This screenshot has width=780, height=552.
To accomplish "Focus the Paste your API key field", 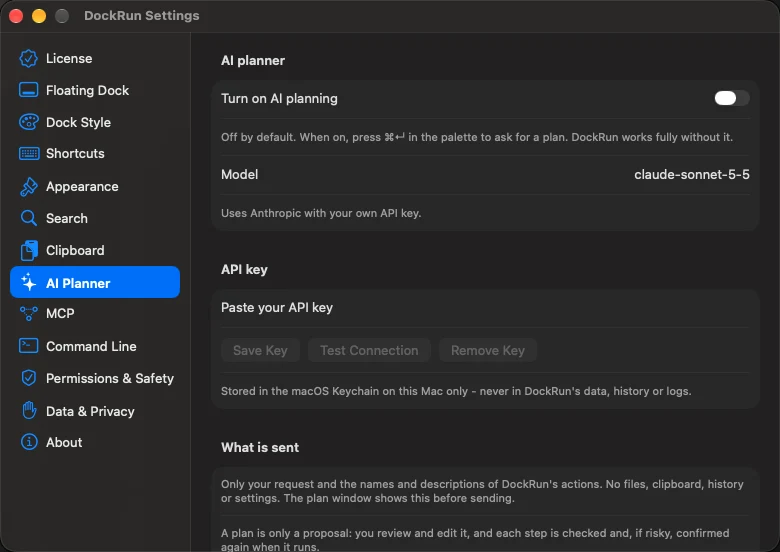I will [x=485, y=307].
